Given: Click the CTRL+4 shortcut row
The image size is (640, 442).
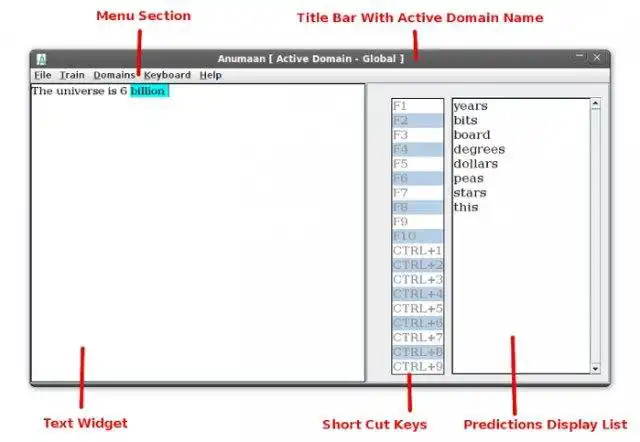Looking at the screenshot, I should [x=418, y=294].
